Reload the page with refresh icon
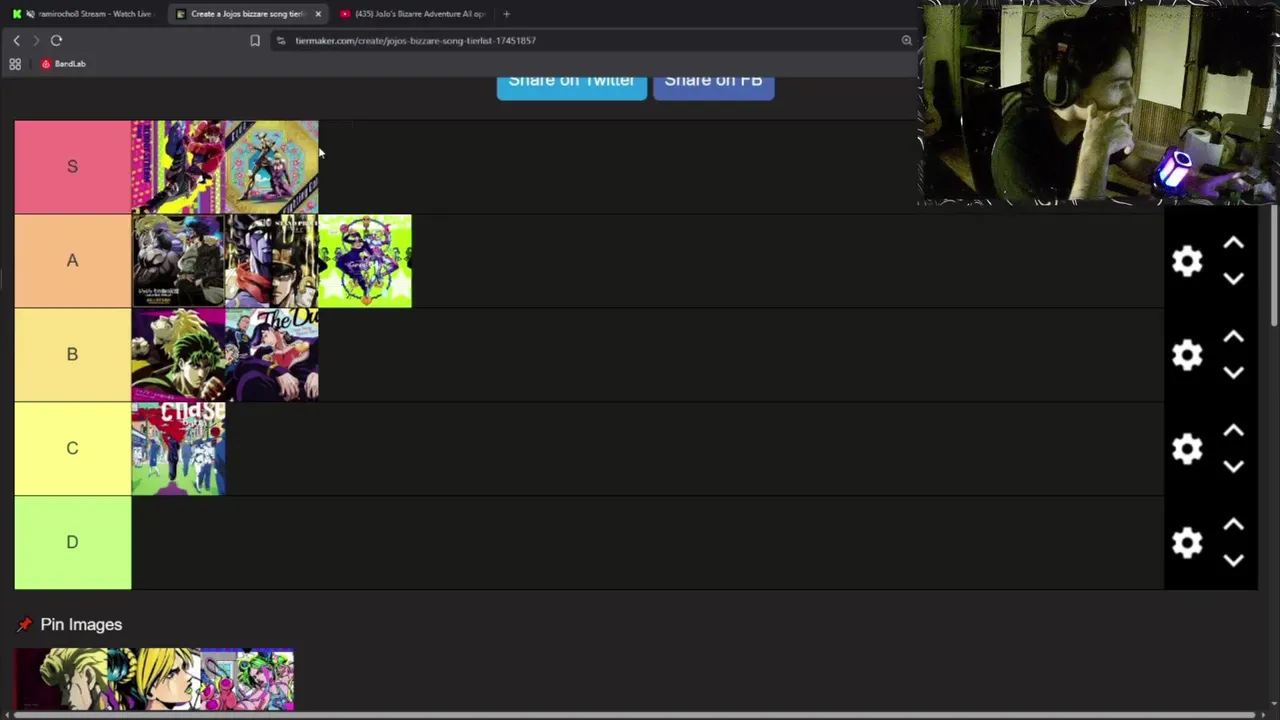Image resolution: width=1280 pixels, height=720 pixels. 56,40
